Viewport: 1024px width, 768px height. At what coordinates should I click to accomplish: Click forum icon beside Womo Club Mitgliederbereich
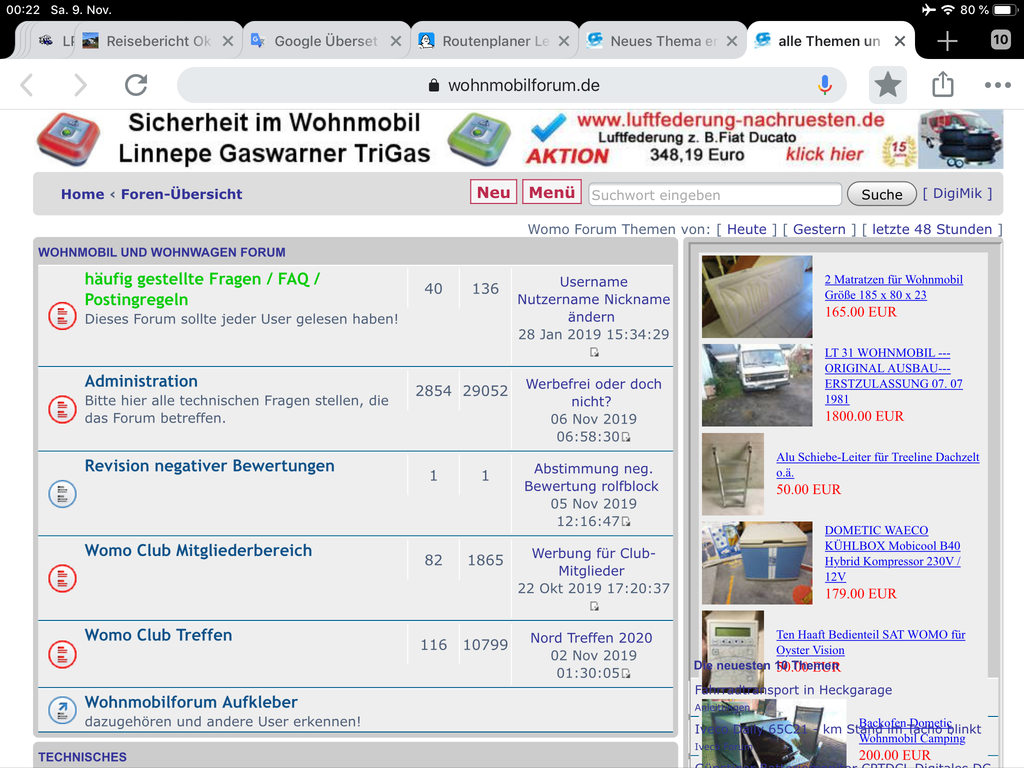pos(63,579)
